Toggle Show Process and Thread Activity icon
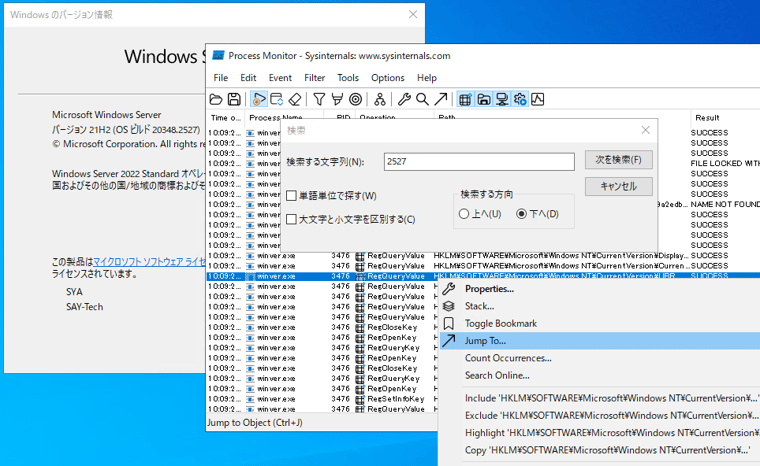This screenshot has height=466, width=760. [x=520, y=99]
